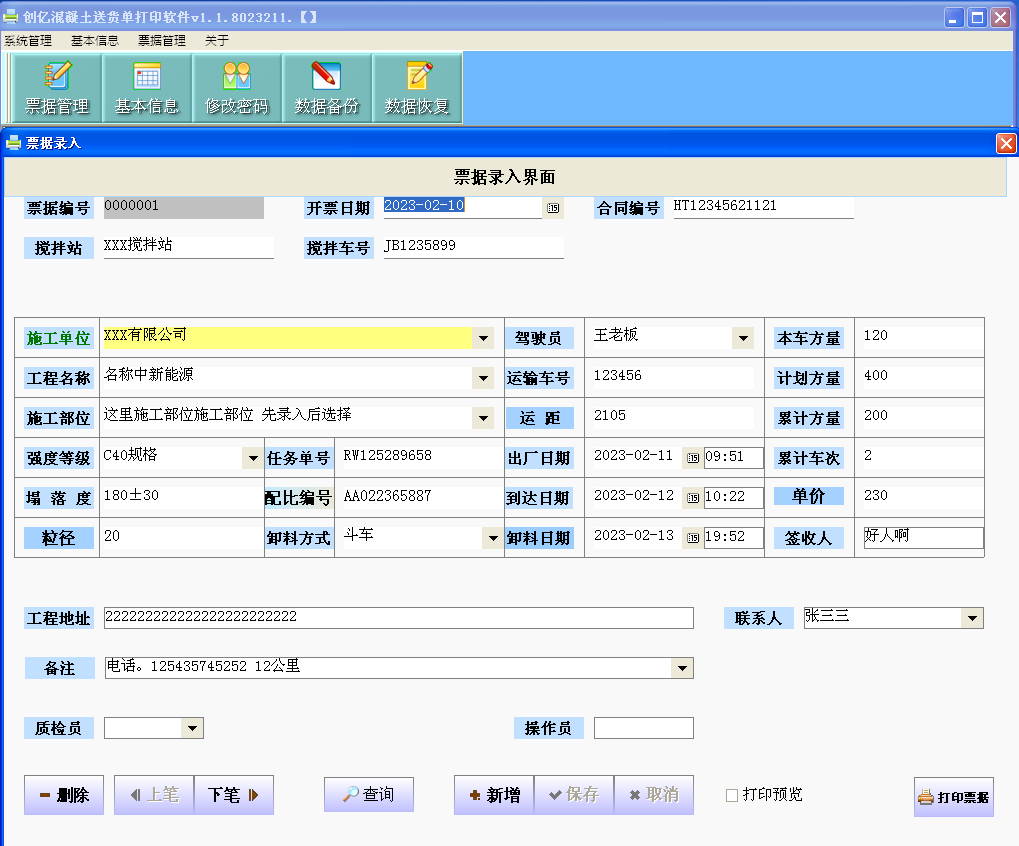Click the 合同编号 input field
Image resolution: width=1019 pixels, height=846 pixels.
tap(763, 207)
